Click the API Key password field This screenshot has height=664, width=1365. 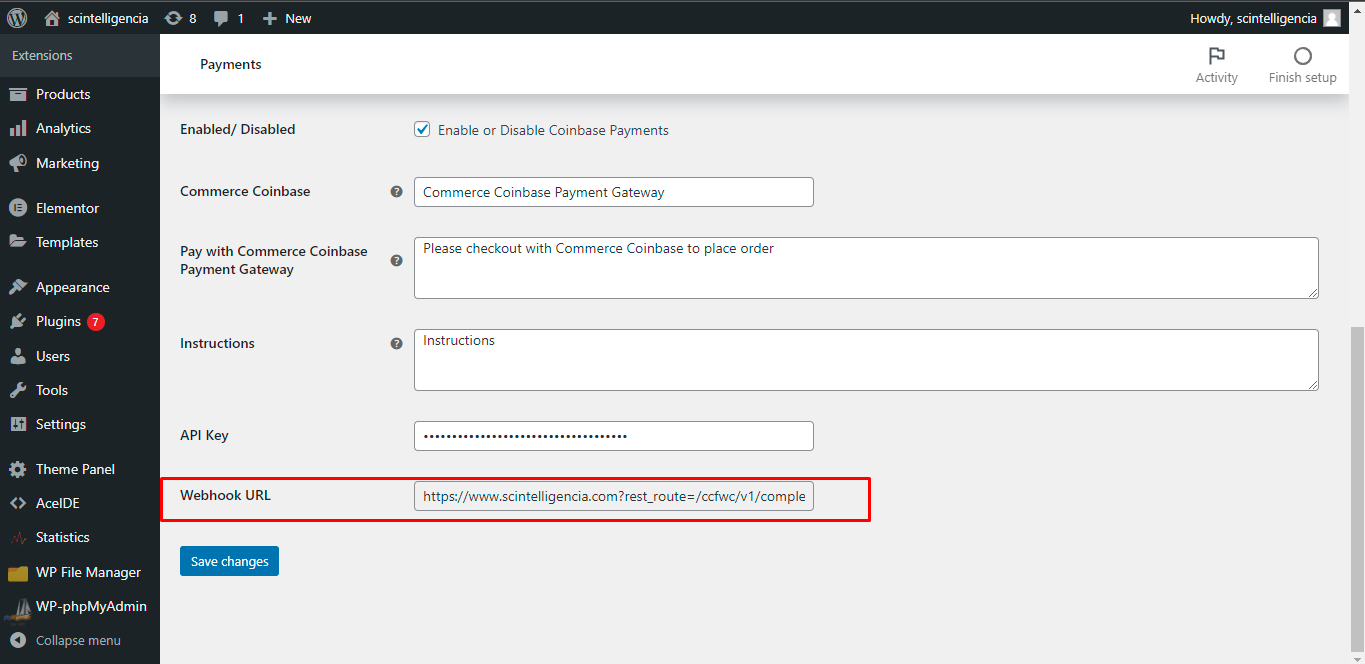coord(614,436)
